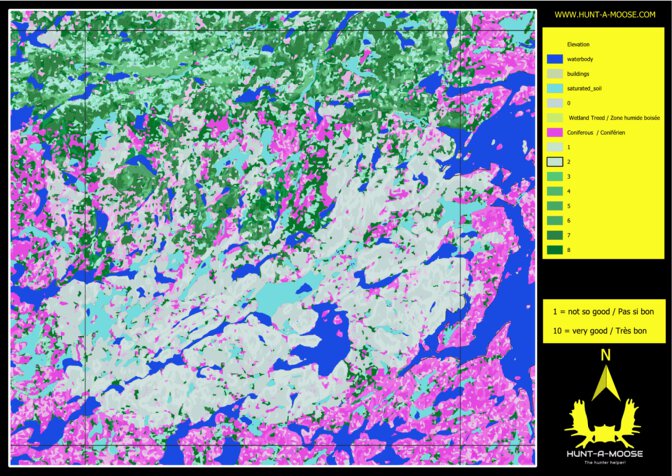Screen dimensions: 672x476
Task: Click the green legend swatch labeled 3
Action: coord(555,177)
